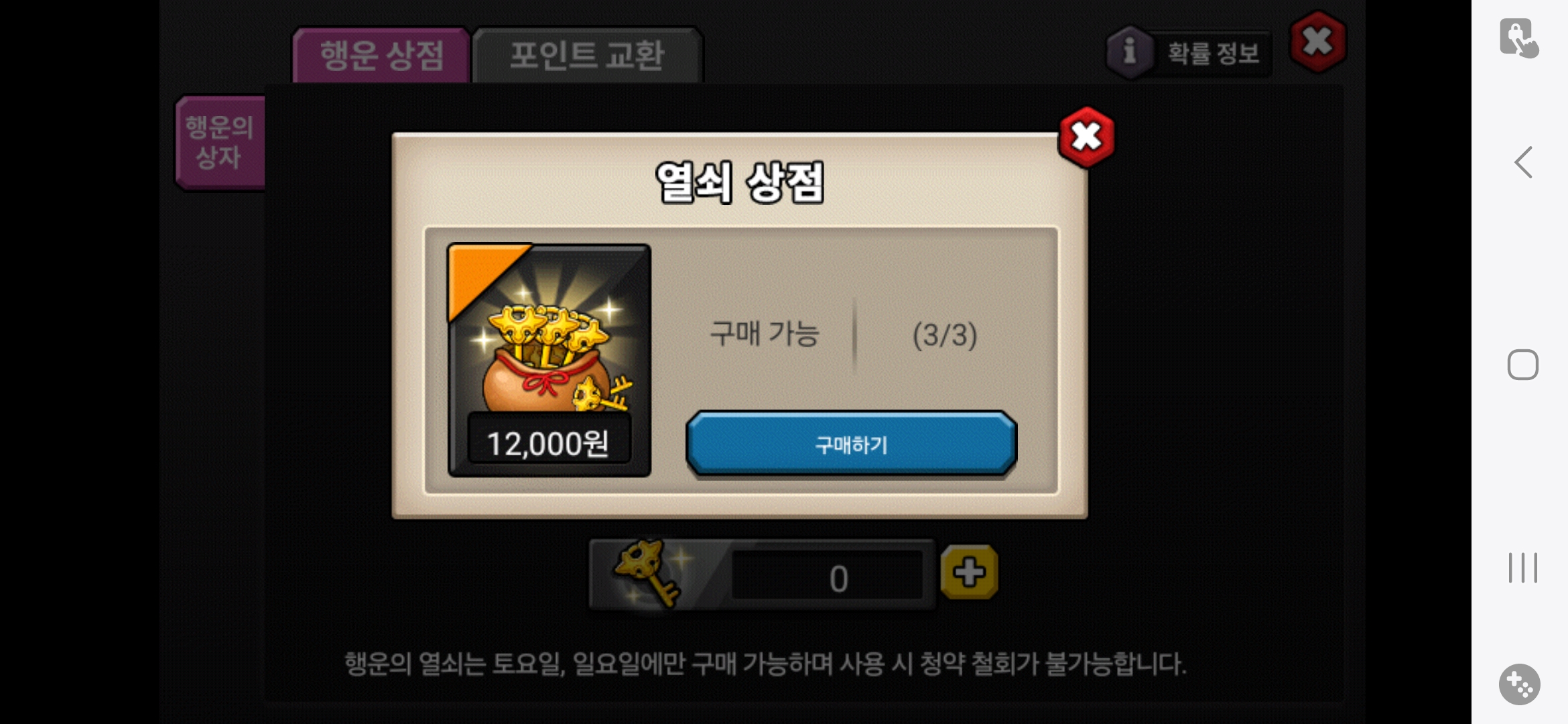This screenshot has width=1568, height=724.
Task: Click the 구매 가능 availability label
Action: click(765, 333)
